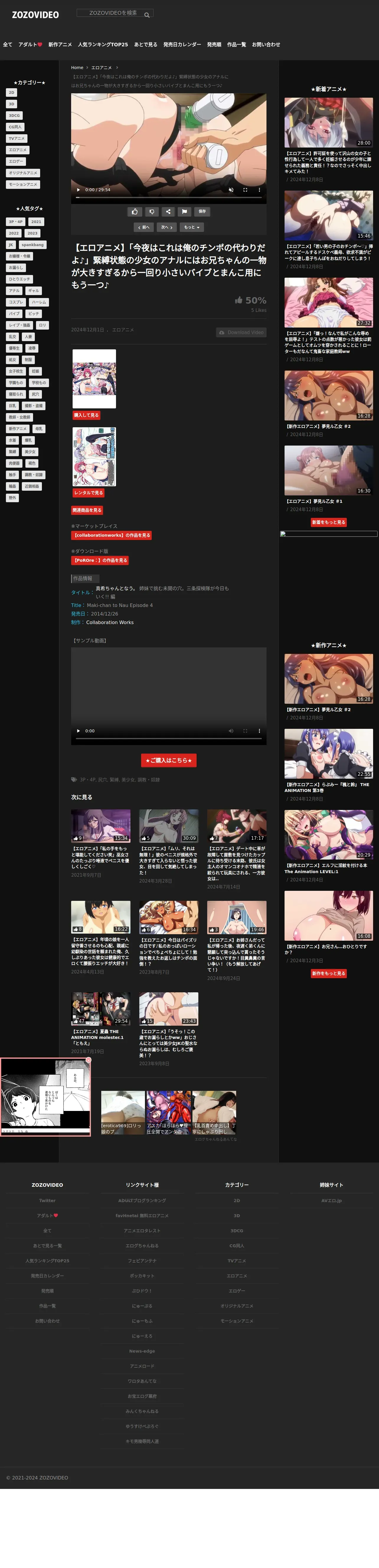
Task: Select the モーションアニメ category
Action: (23, 184)
